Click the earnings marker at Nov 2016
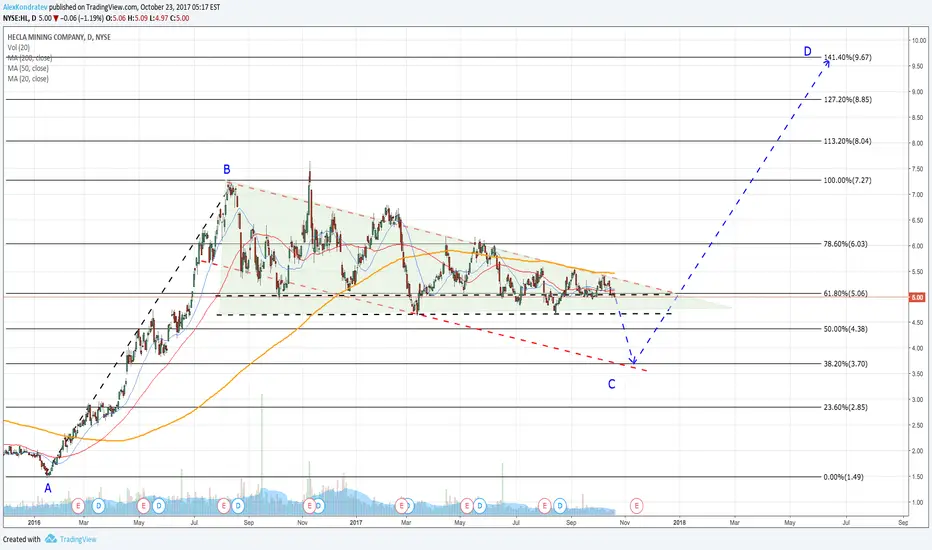The image size is (932, 550). [309, 506]
